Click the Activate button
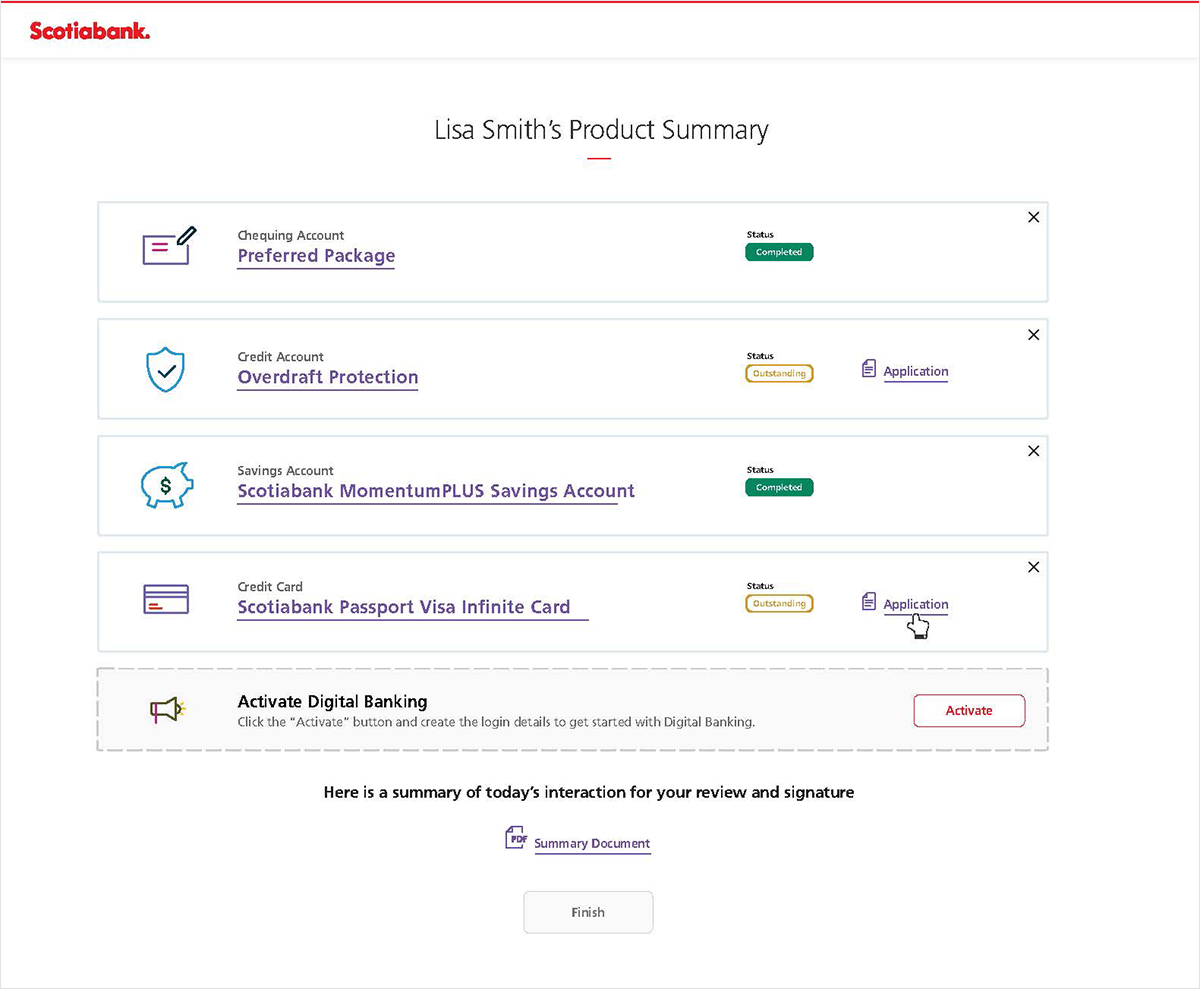Image resolution: width=1200 pixels, height=989 pixels. pos(969,710)
